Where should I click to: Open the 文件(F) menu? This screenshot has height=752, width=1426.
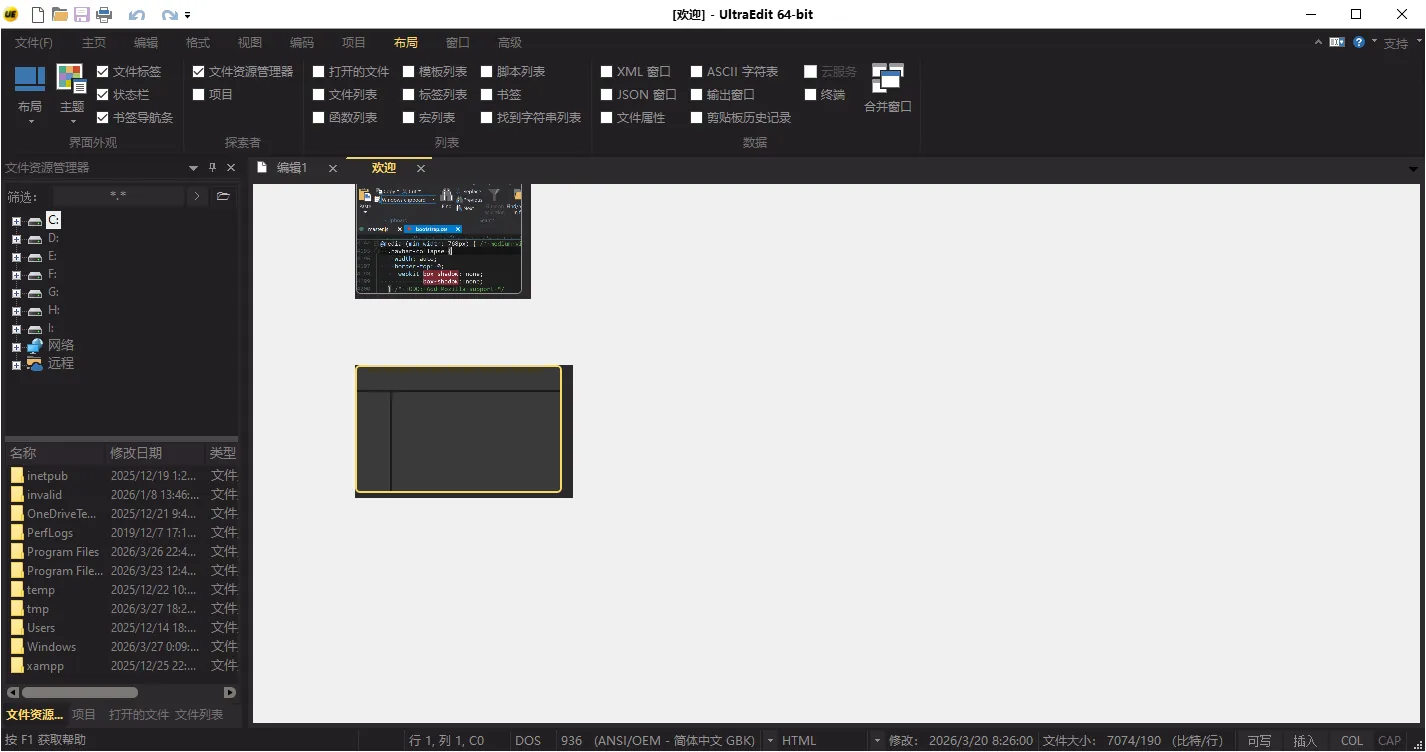click(x=34, y=43)
